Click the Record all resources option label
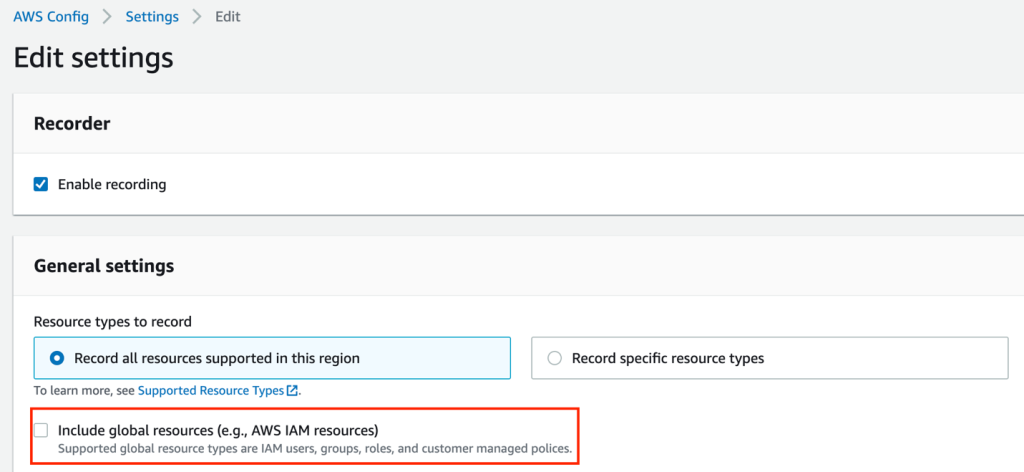Image resolution: width=1024 pixels, height=472 pixels. (217, 358)
